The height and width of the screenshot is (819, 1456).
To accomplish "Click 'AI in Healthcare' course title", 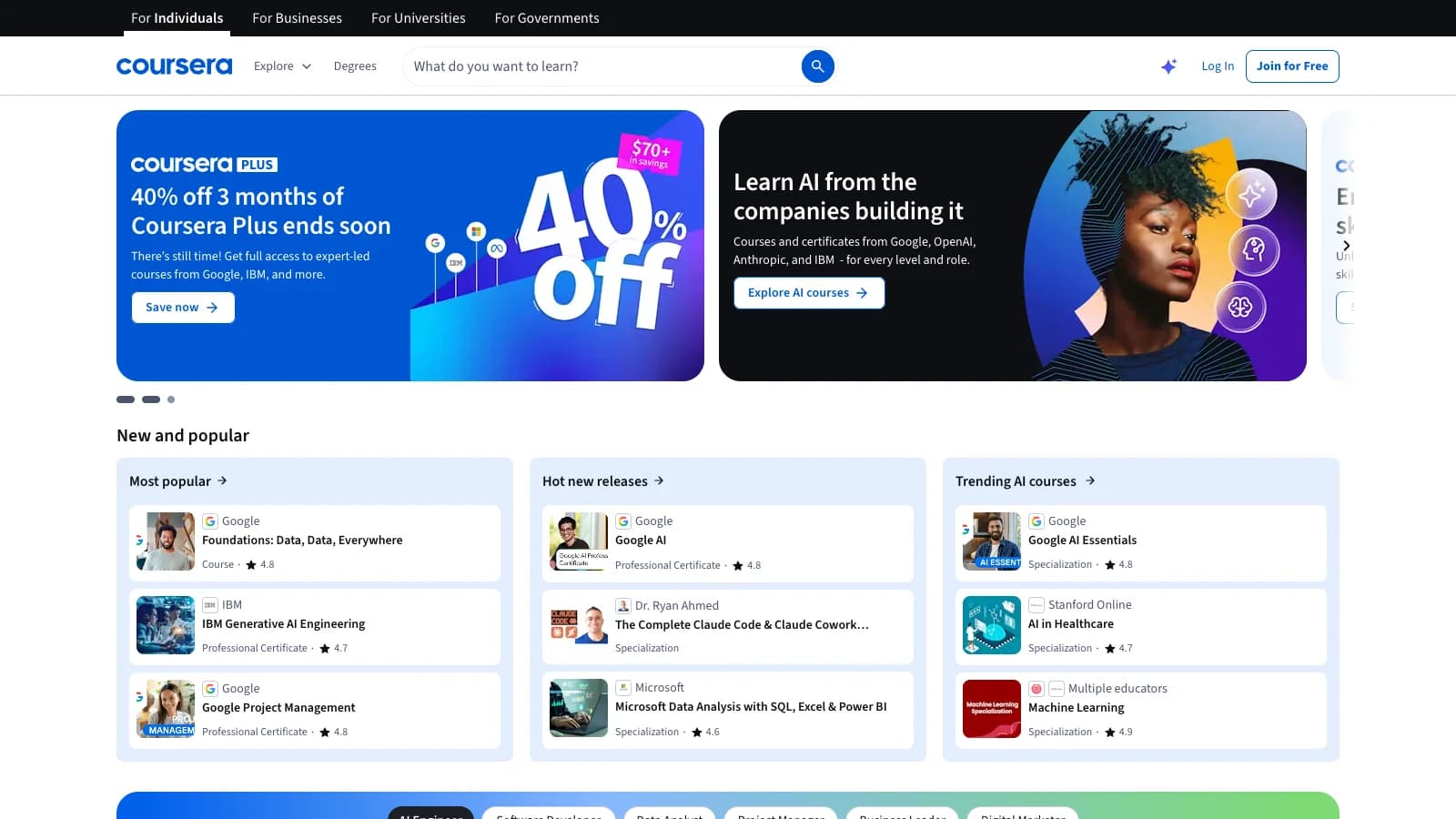I will (x=1070, y=624).
